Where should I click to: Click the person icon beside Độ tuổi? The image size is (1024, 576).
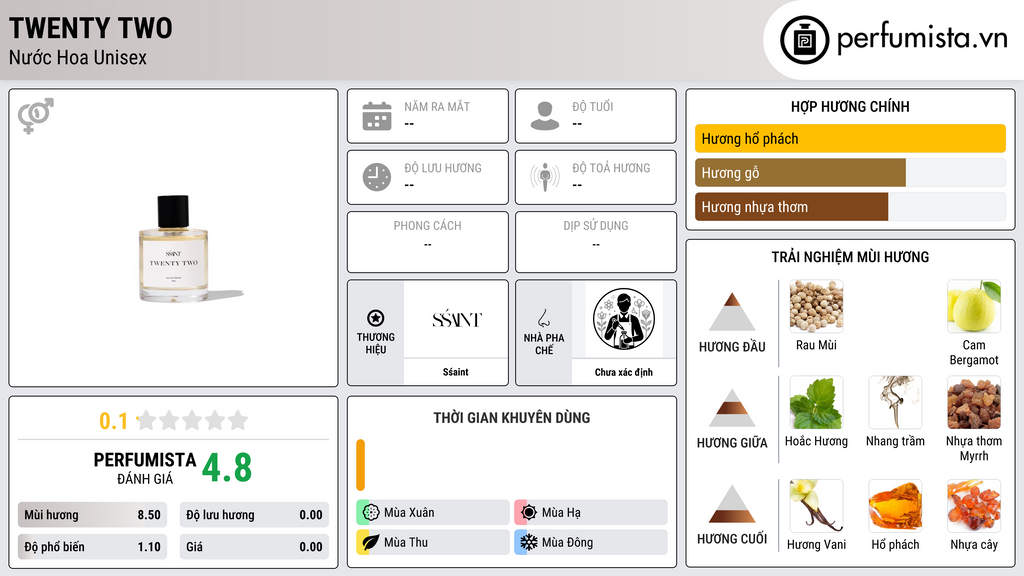pyautogui.click(x=545, y=116)
